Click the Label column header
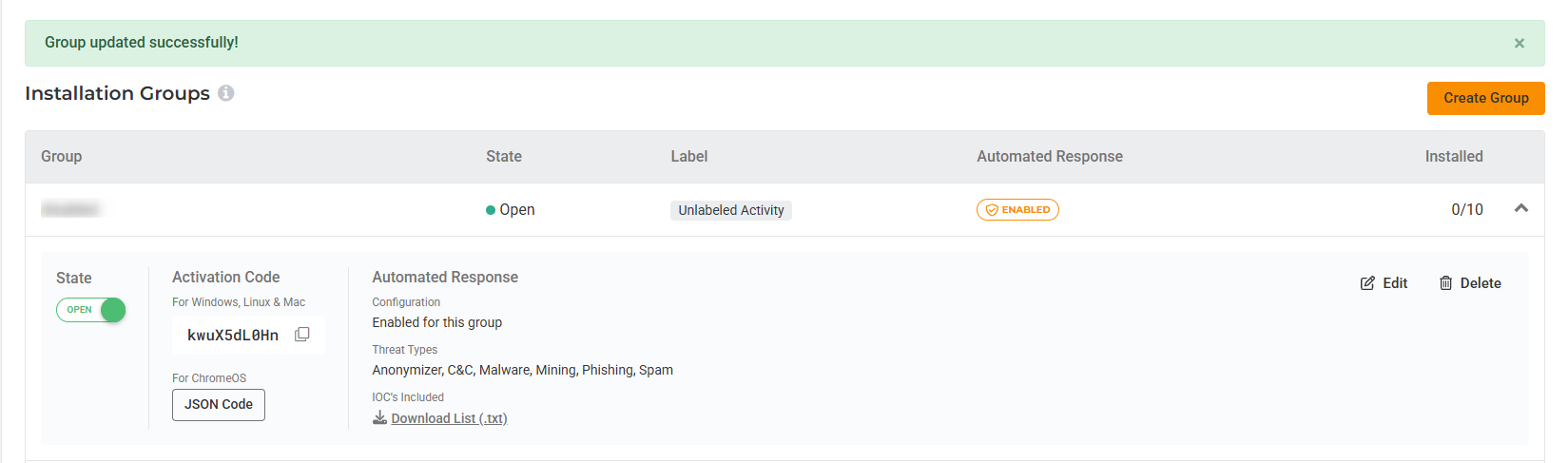 pyautogui.click(x=688, y=157)
